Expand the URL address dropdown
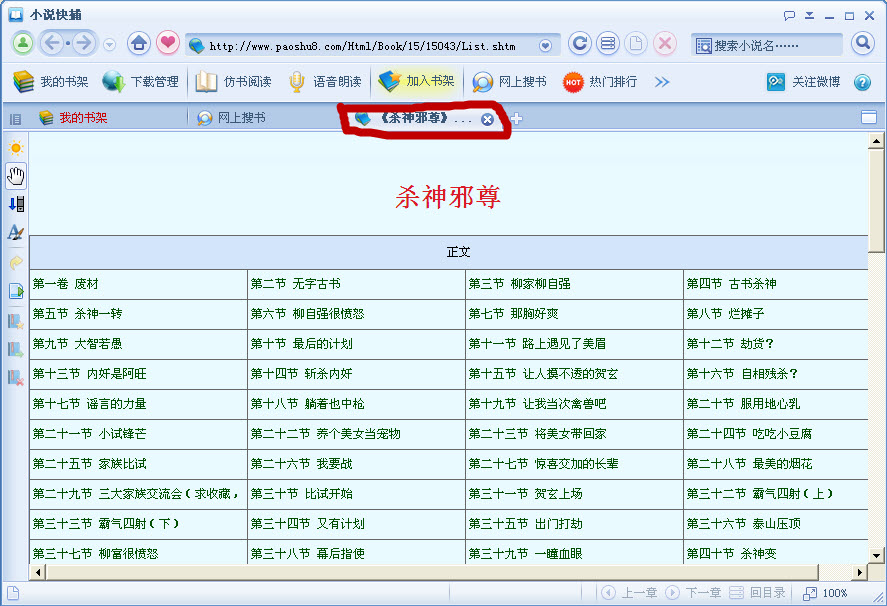This screenshot has height=606, width=887. coord(545,45)
